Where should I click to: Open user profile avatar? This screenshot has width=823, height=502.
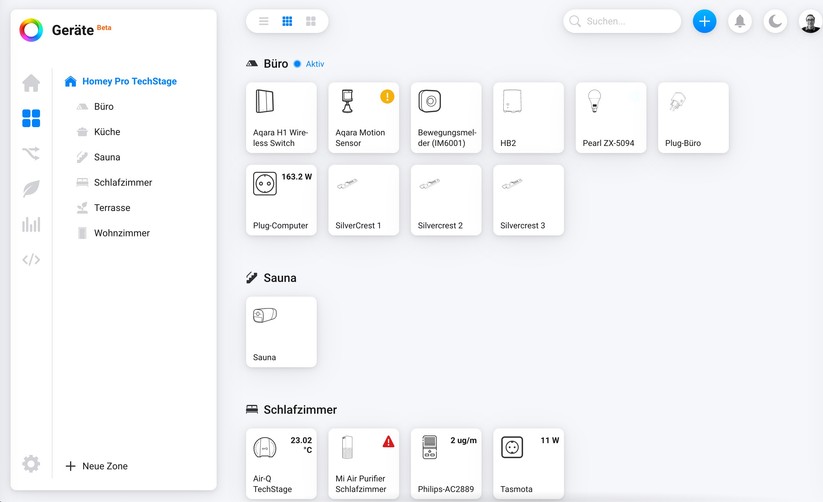tap(810, 21)
